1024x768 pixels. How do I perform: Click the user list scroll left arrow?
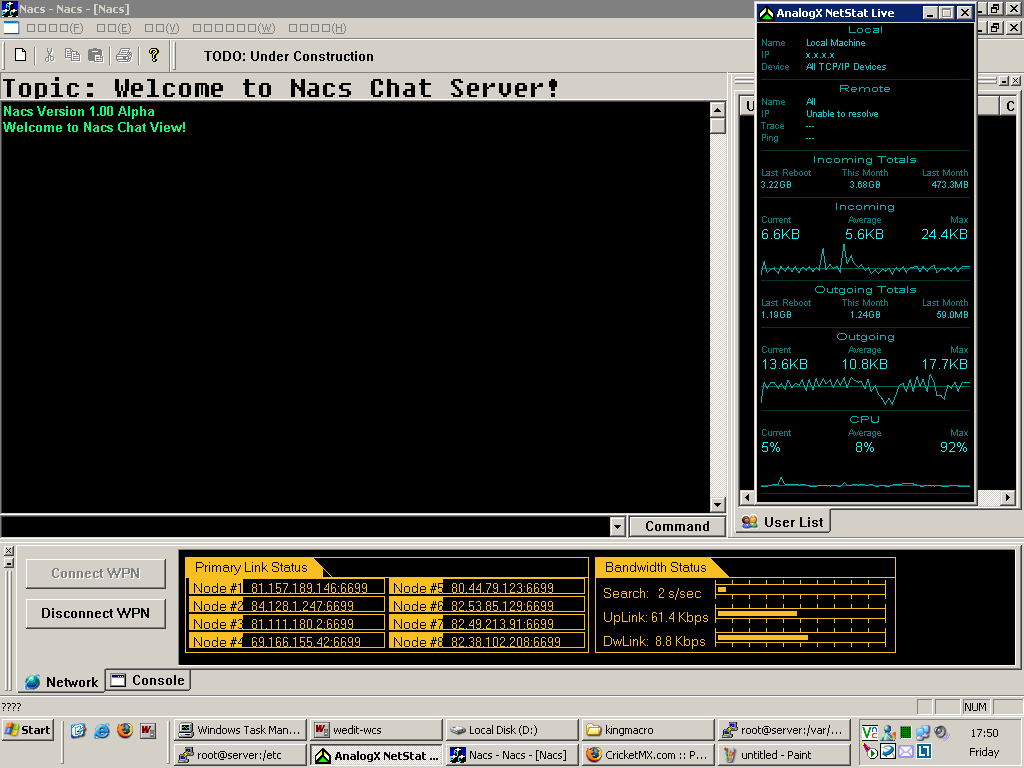coord(748,497)
